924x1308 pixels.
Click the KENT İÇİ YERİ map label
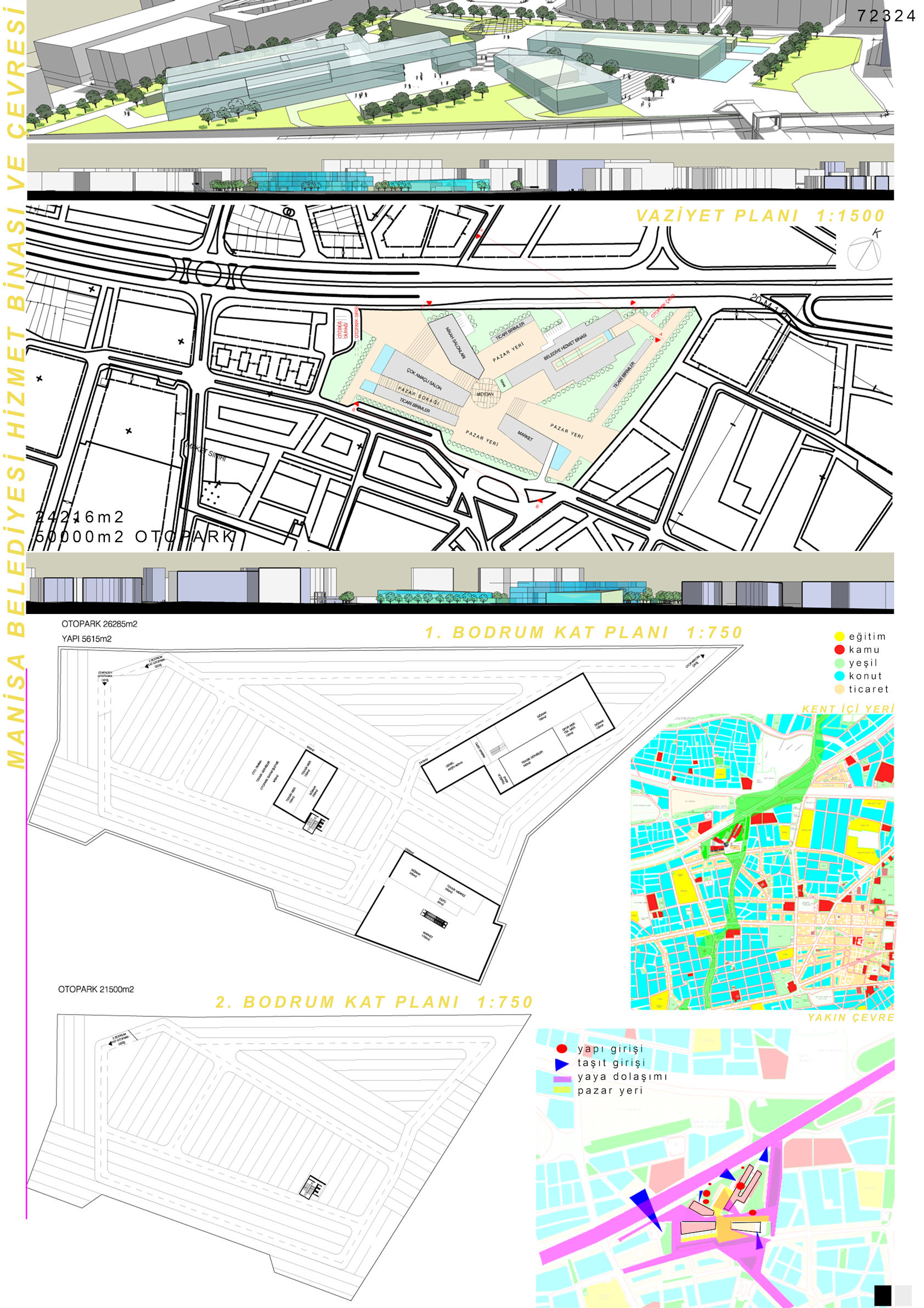coord(848,708)
